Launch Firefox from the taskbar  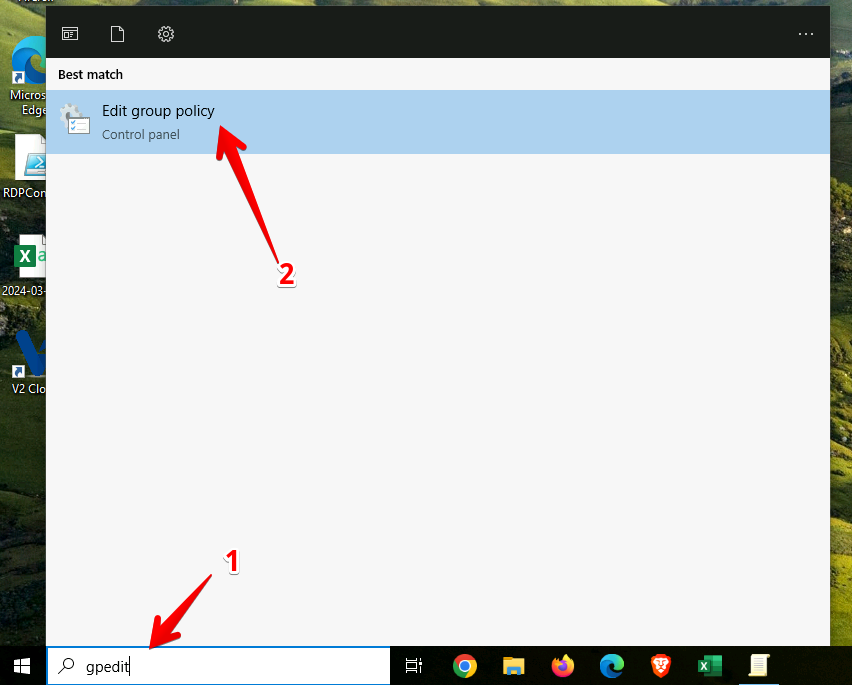(563, 666)
